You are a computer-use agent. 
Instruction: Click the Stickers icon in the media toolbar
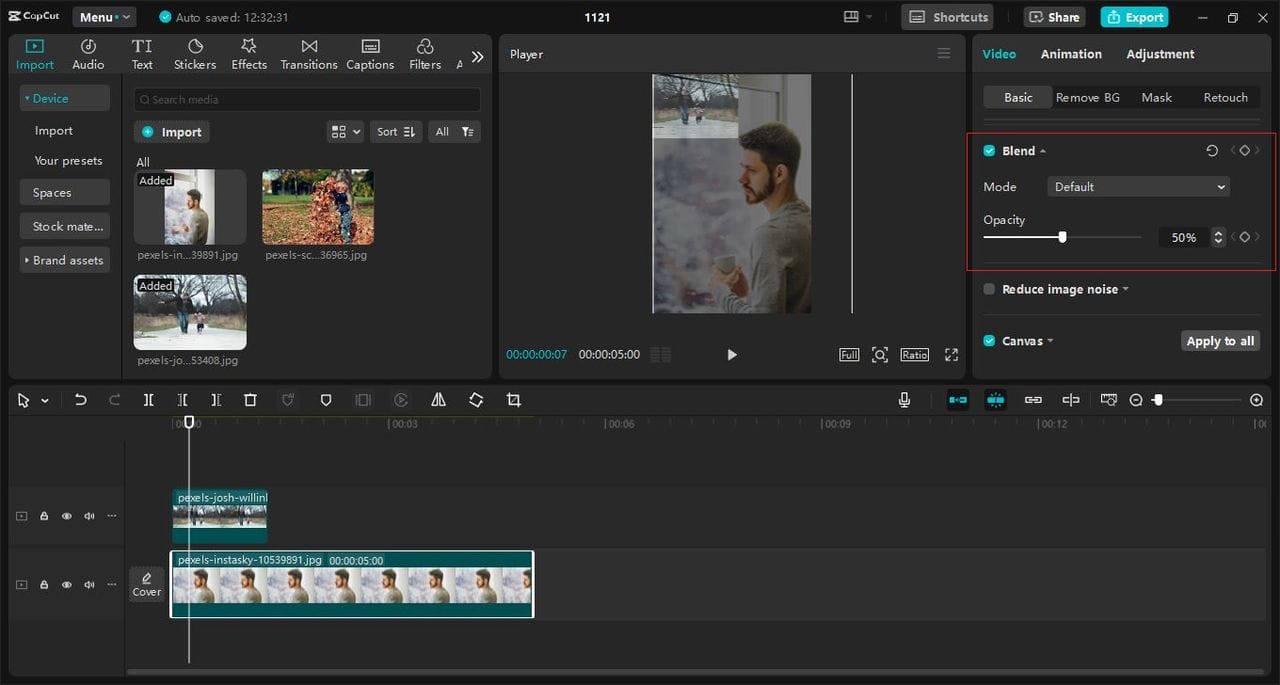tap(194, 52)
